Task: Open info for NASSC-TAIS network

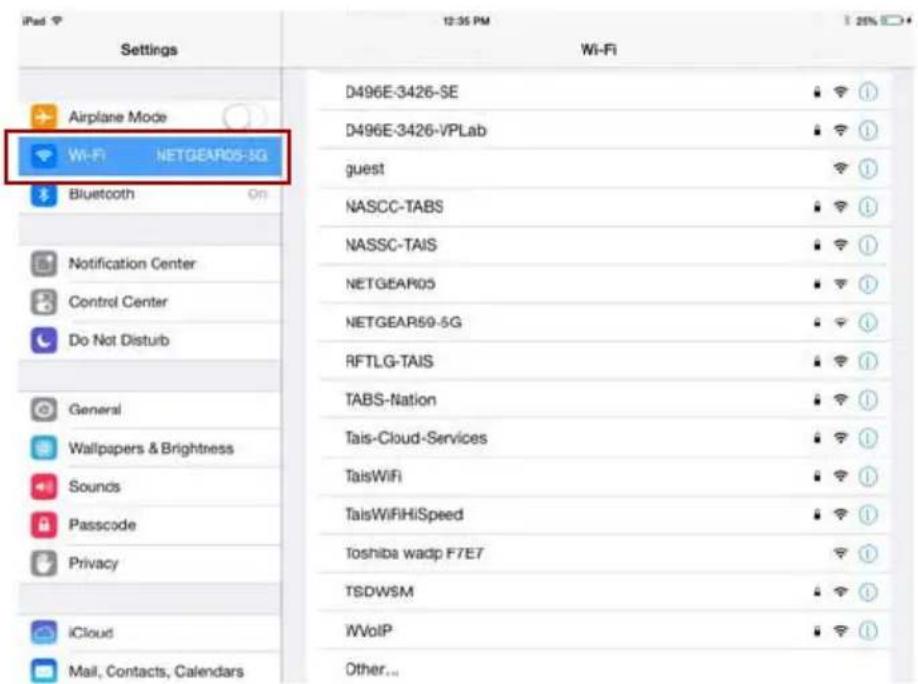Action: pyautogui.click(x=868, y=245)
